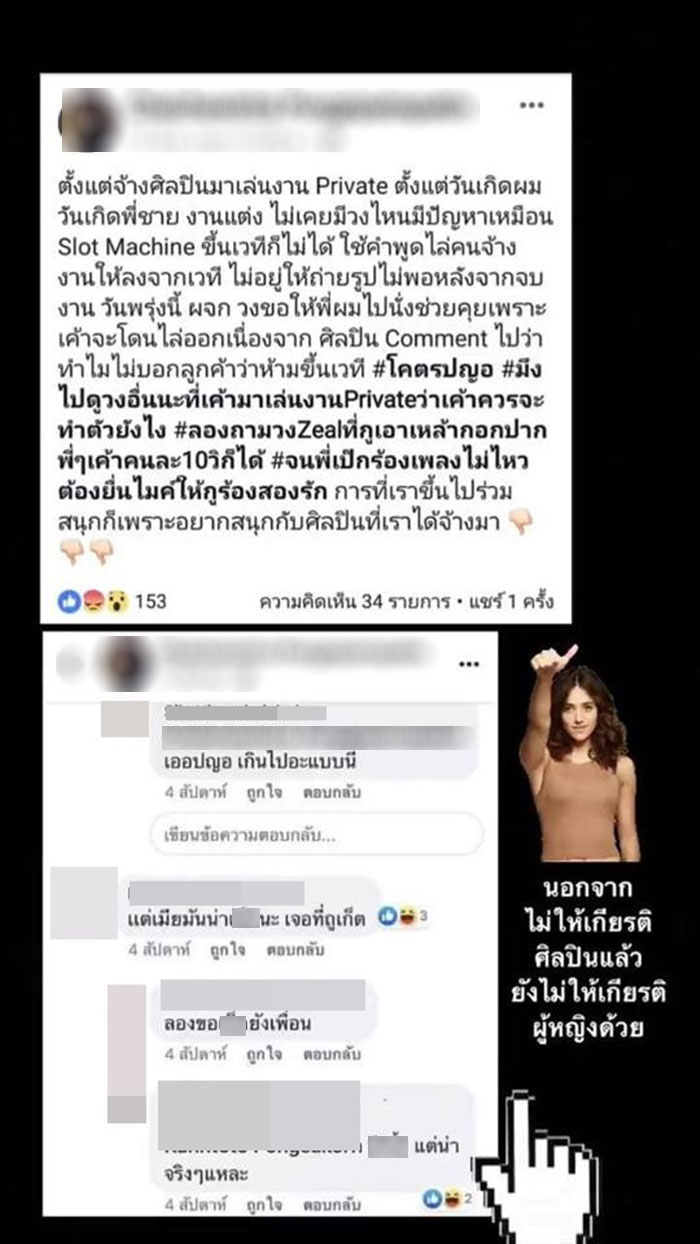
Task: Open the top post's three-dot options menu
Action: pyautogui.click(x=532, y=104)
